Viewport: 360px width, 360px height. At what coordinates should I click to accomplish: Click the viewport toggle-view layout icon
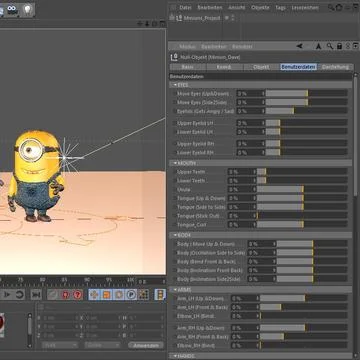[x=162, y=24]
